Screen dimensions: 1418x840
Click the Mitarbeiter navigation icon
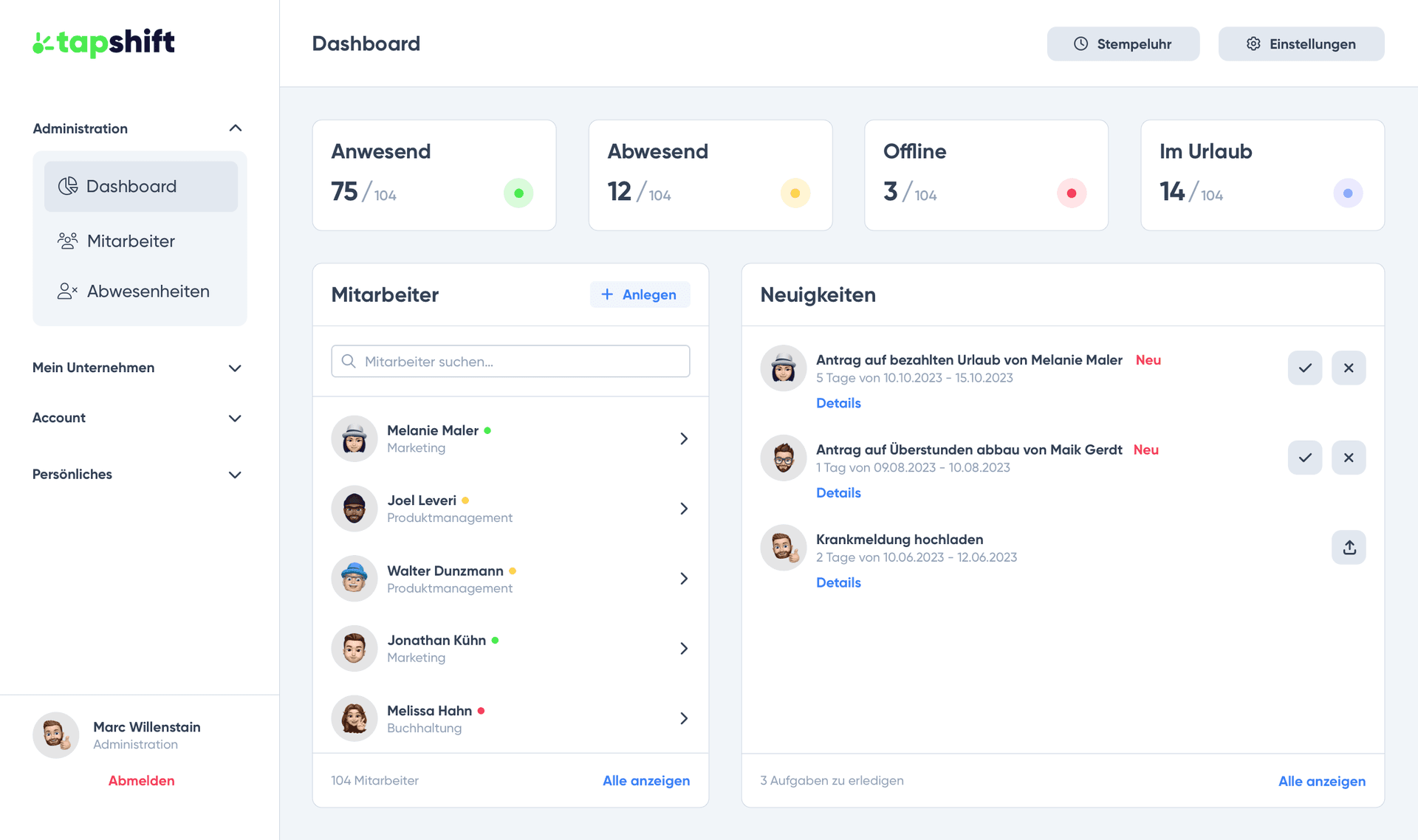(68, 240)
